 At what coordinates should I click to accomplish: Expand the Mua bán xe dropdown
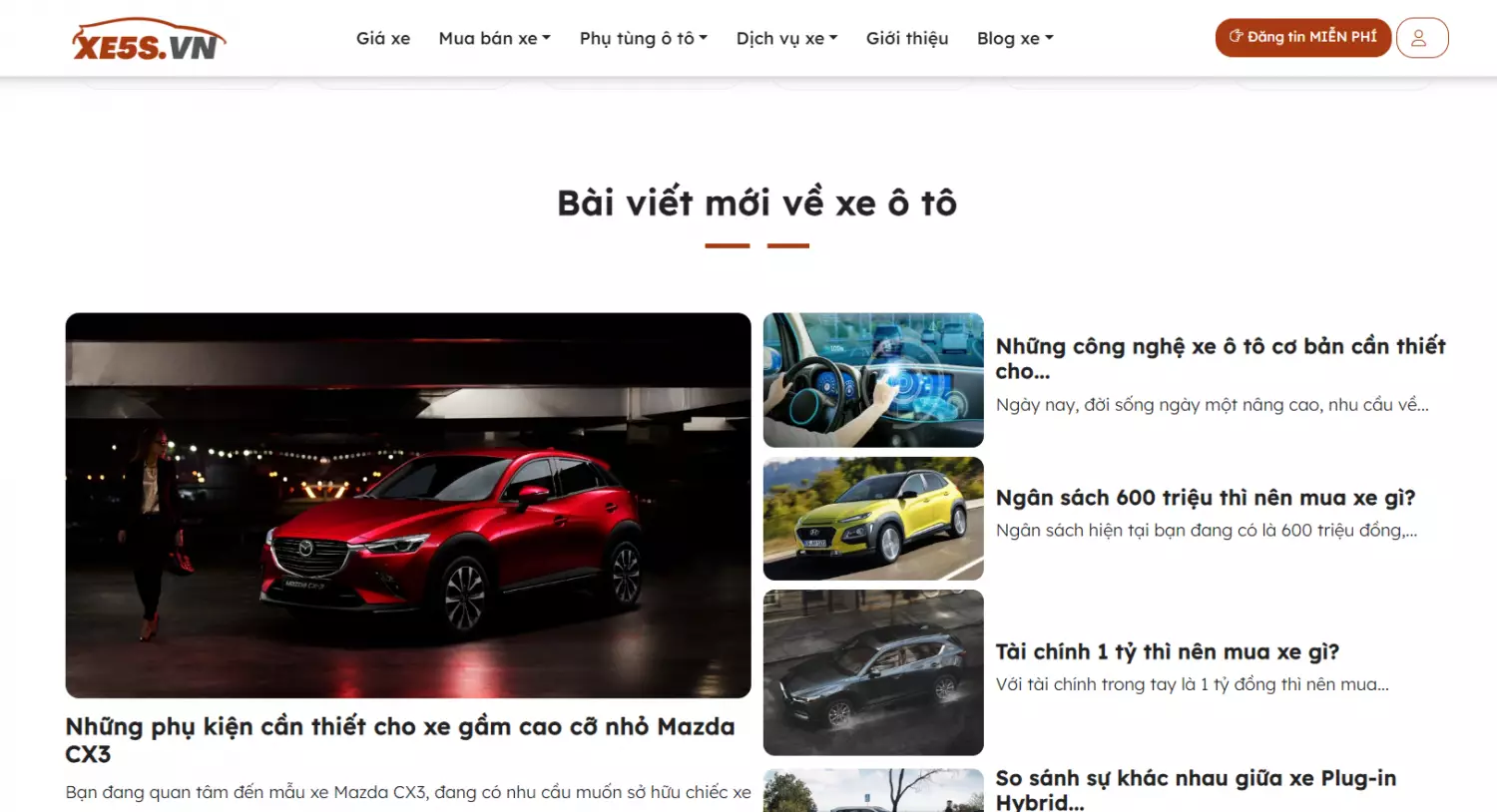(494, 38)
